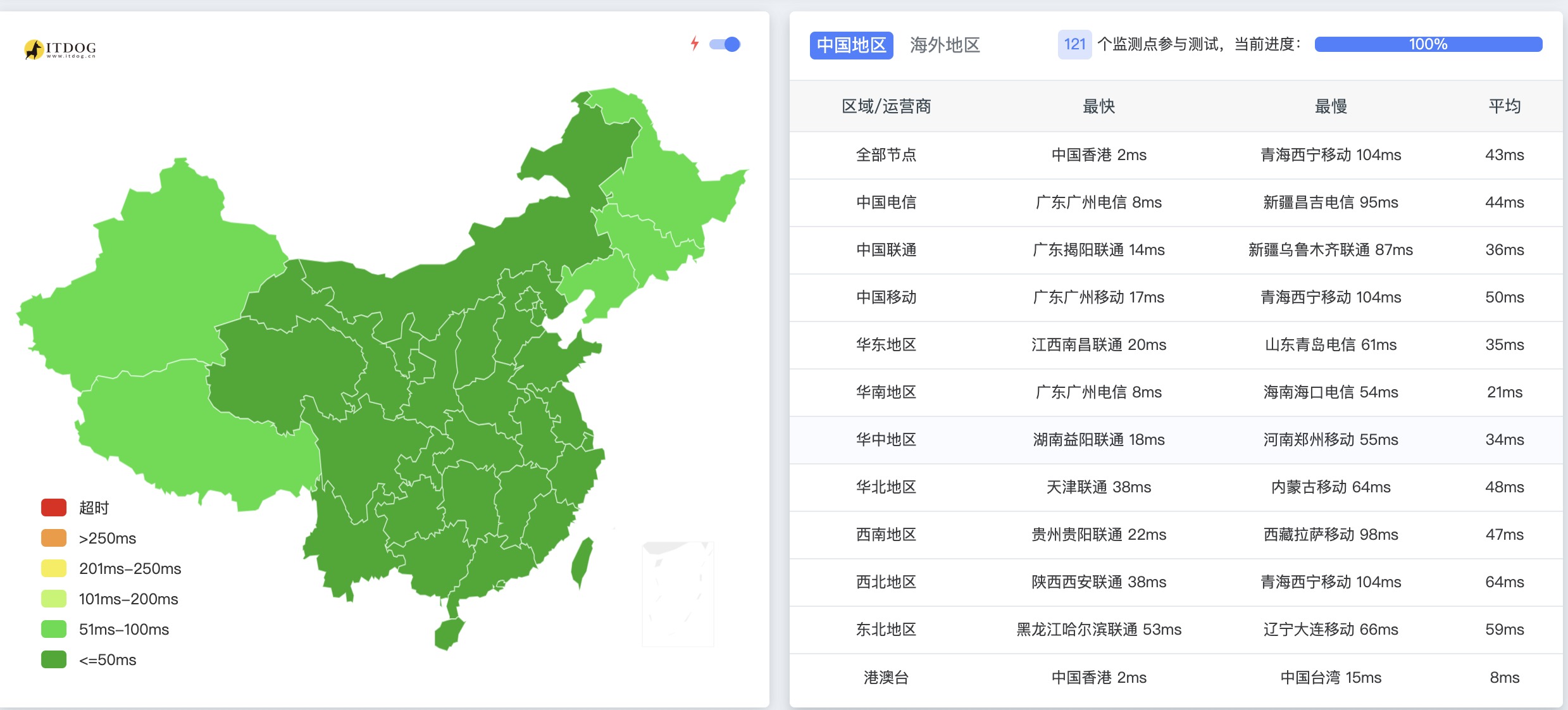Viewport: 1568px width, 710px height.
Task: Click the 河南郑州移动 55ms cell
Action: coord(1331,440)
